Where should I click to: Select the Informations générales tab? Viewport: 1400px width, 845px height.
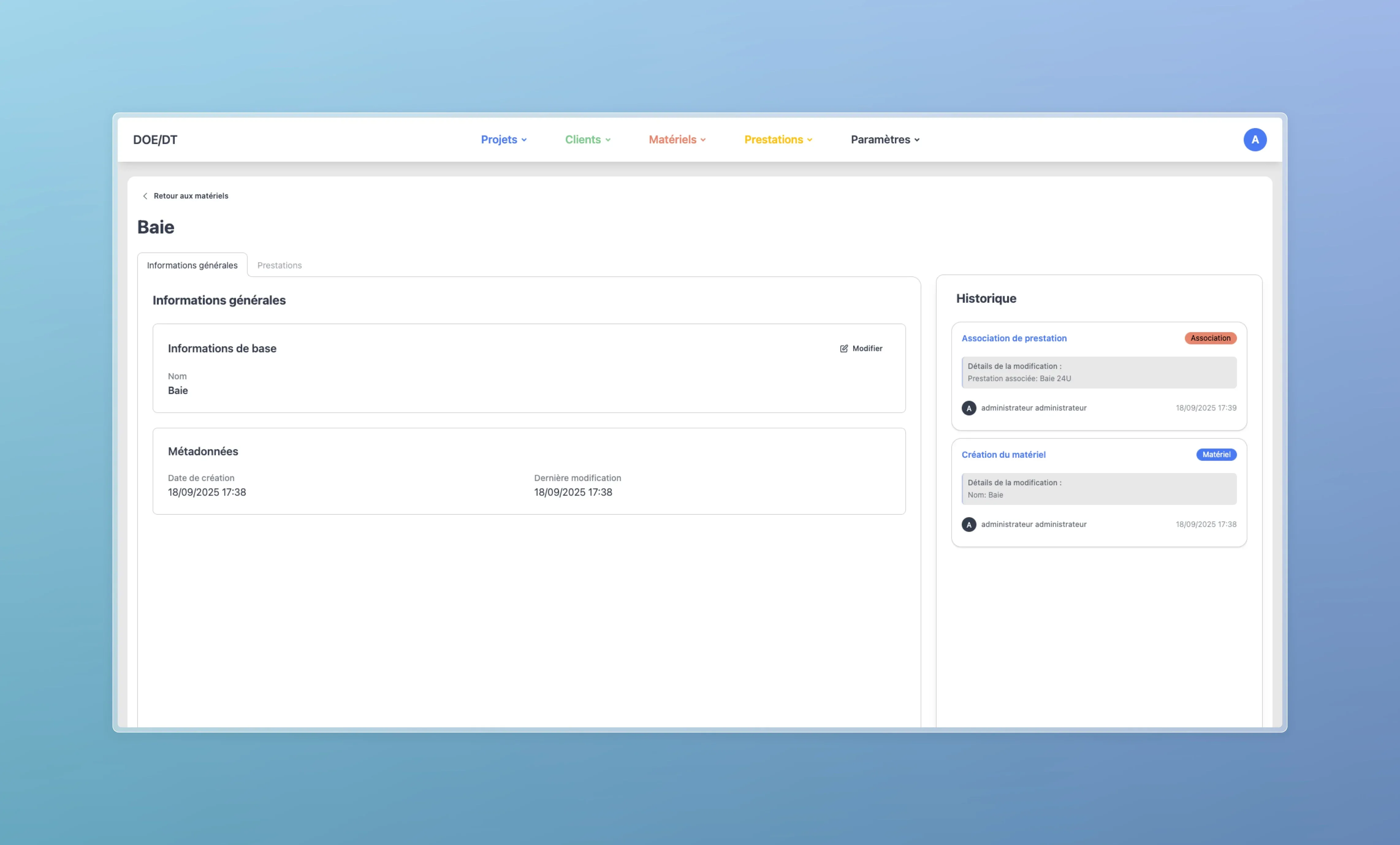(x=192, y=265)
